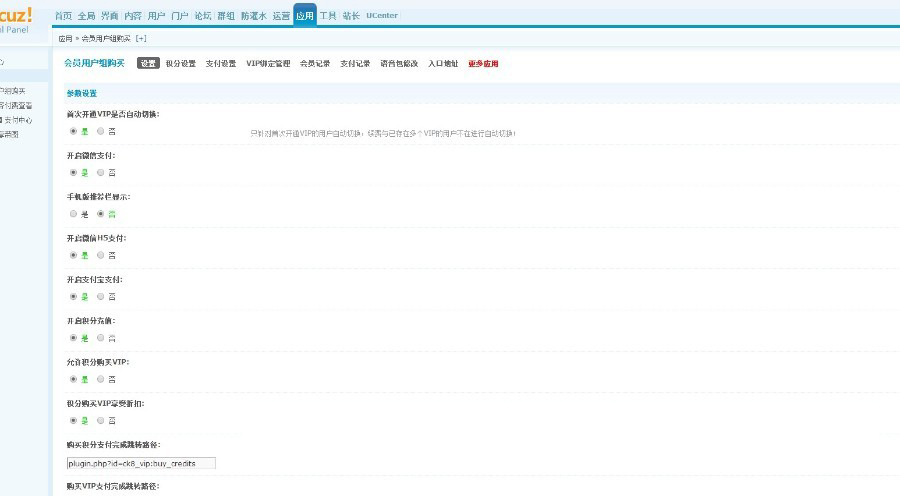Screen dimensions: 900x496
Task: Select 否 for 开启微信支付
Action: tap(100, 172)
